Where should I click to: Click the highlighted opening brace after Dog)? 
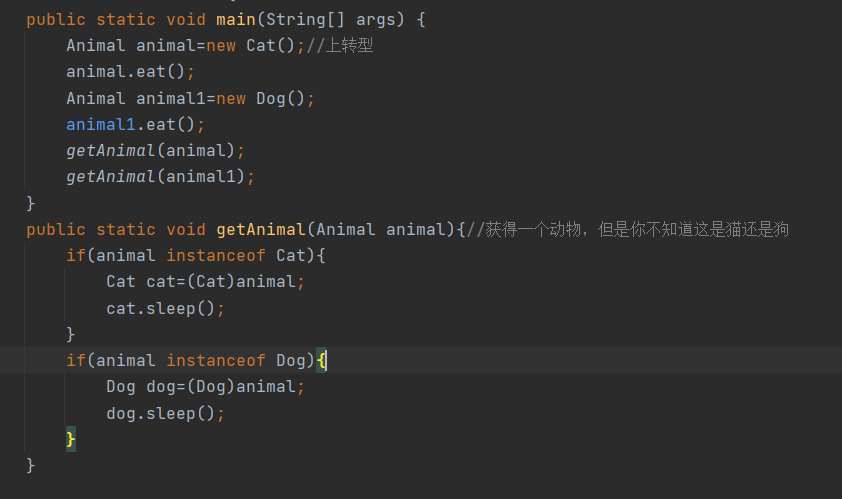pyautogui.click(x=321, y=360)
